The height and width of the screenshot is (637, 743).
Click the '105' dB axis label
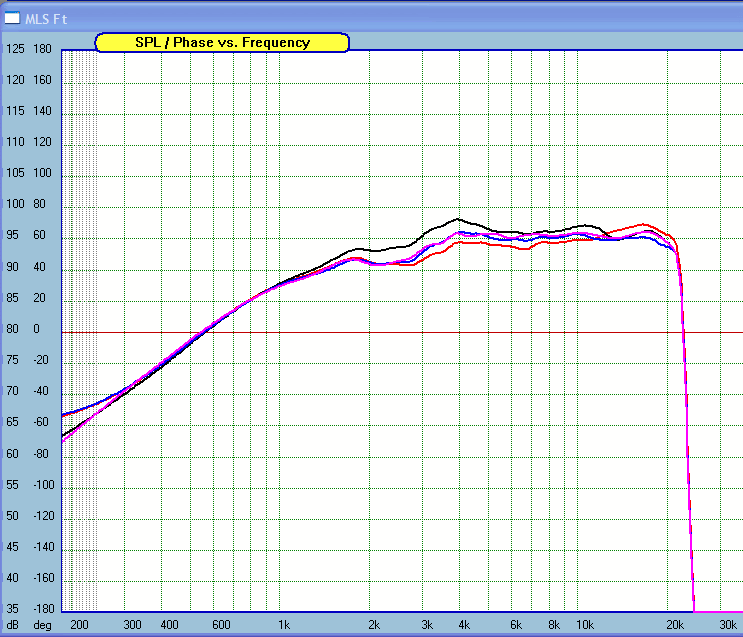(x=15, y=173)
